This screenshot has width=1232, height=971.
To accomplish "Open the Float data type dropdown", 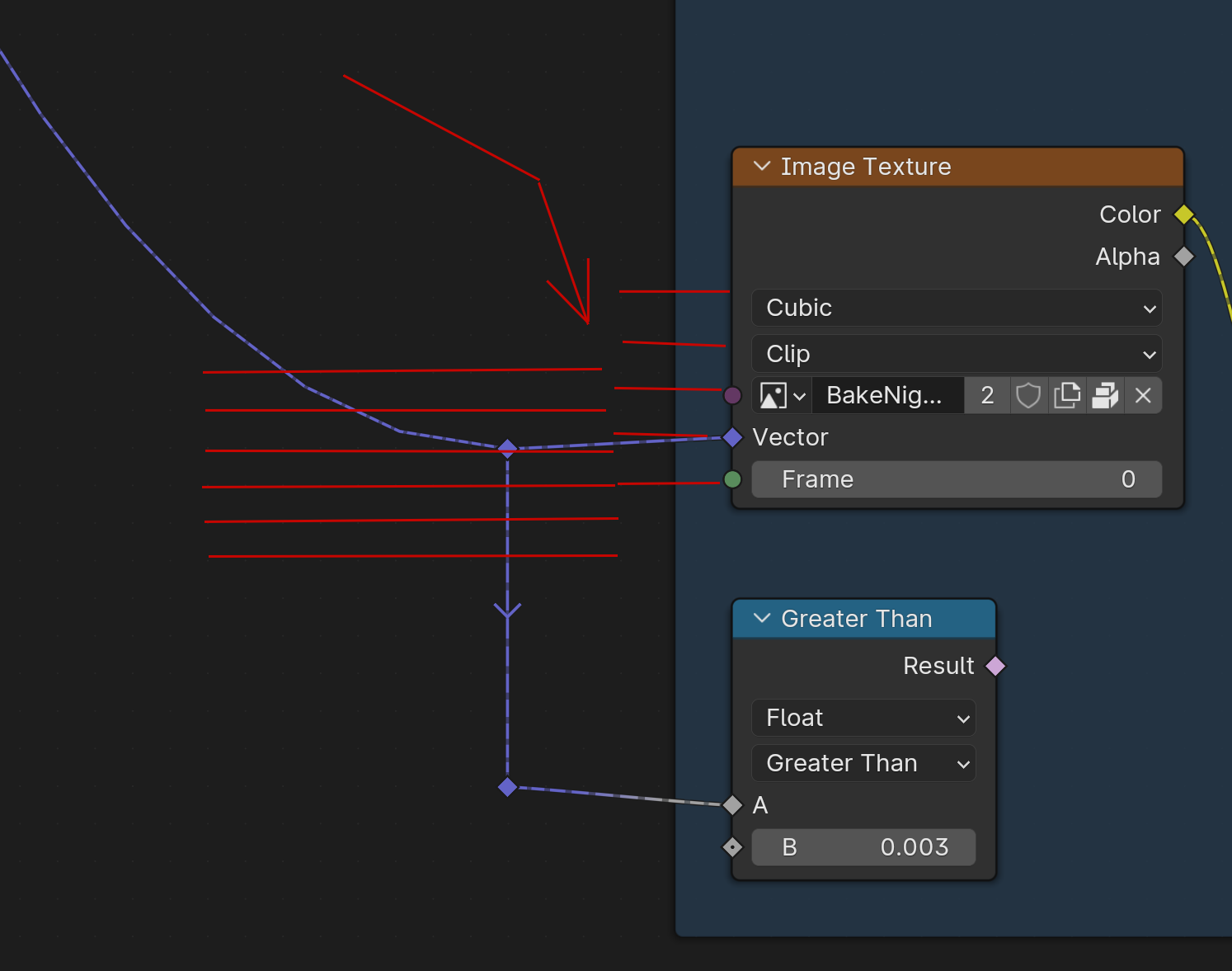I will coord(863,718).
